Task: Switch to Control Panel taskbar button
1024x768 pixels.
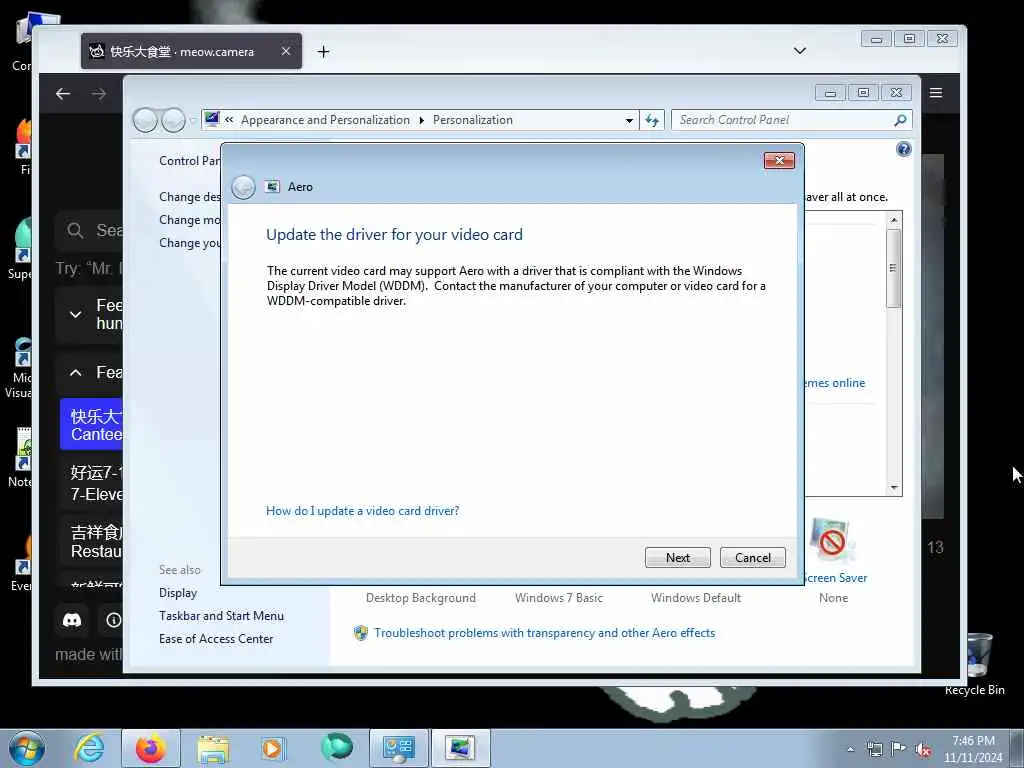Action: click(x=398, y=748)
